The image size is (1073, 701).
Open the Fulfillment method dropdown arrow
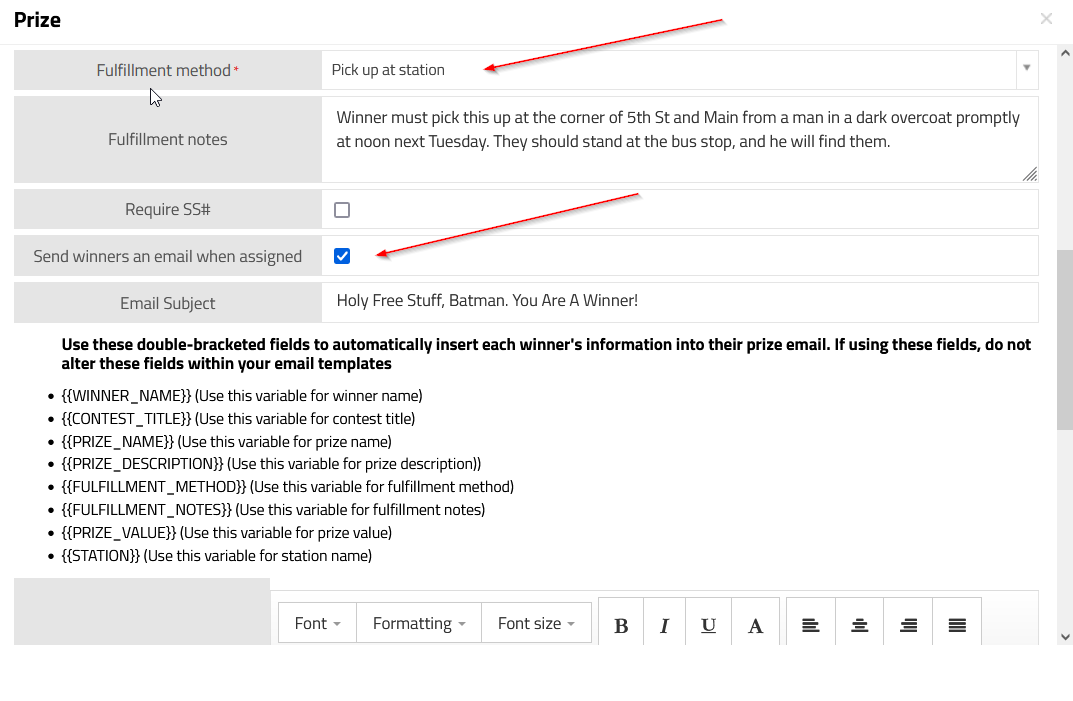click(x=1026, y=68)
